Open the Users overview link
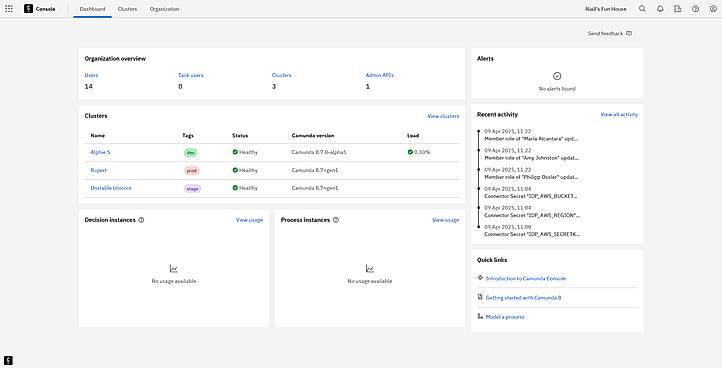 coord(91,75)
